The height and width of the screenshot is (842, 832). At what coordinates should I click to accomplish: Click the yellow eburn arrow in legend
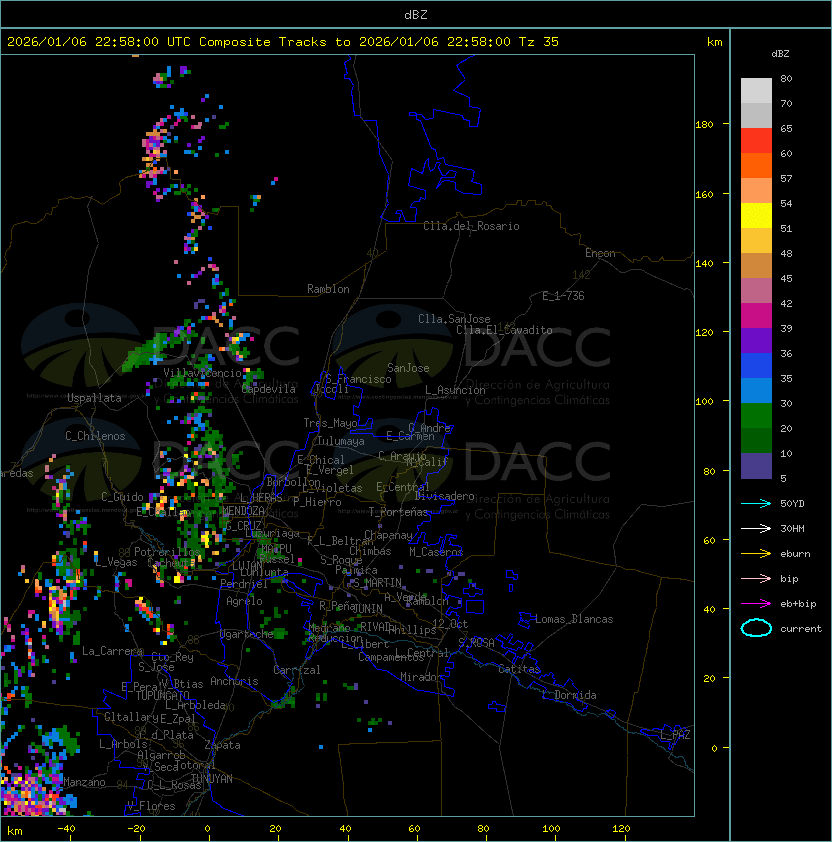[756, 553]
